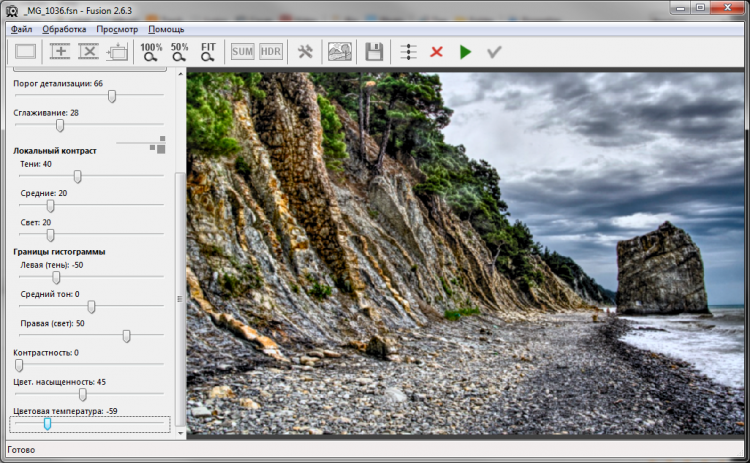
Task: Click the Средний тон slider handle
Action: tap(91, 307)
